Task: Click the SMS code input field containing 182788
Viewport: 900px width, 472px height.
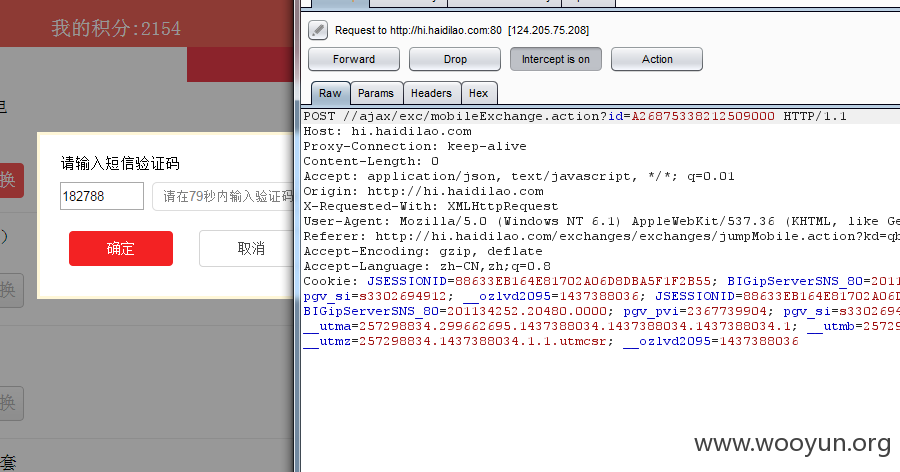Action: [102, 196]
